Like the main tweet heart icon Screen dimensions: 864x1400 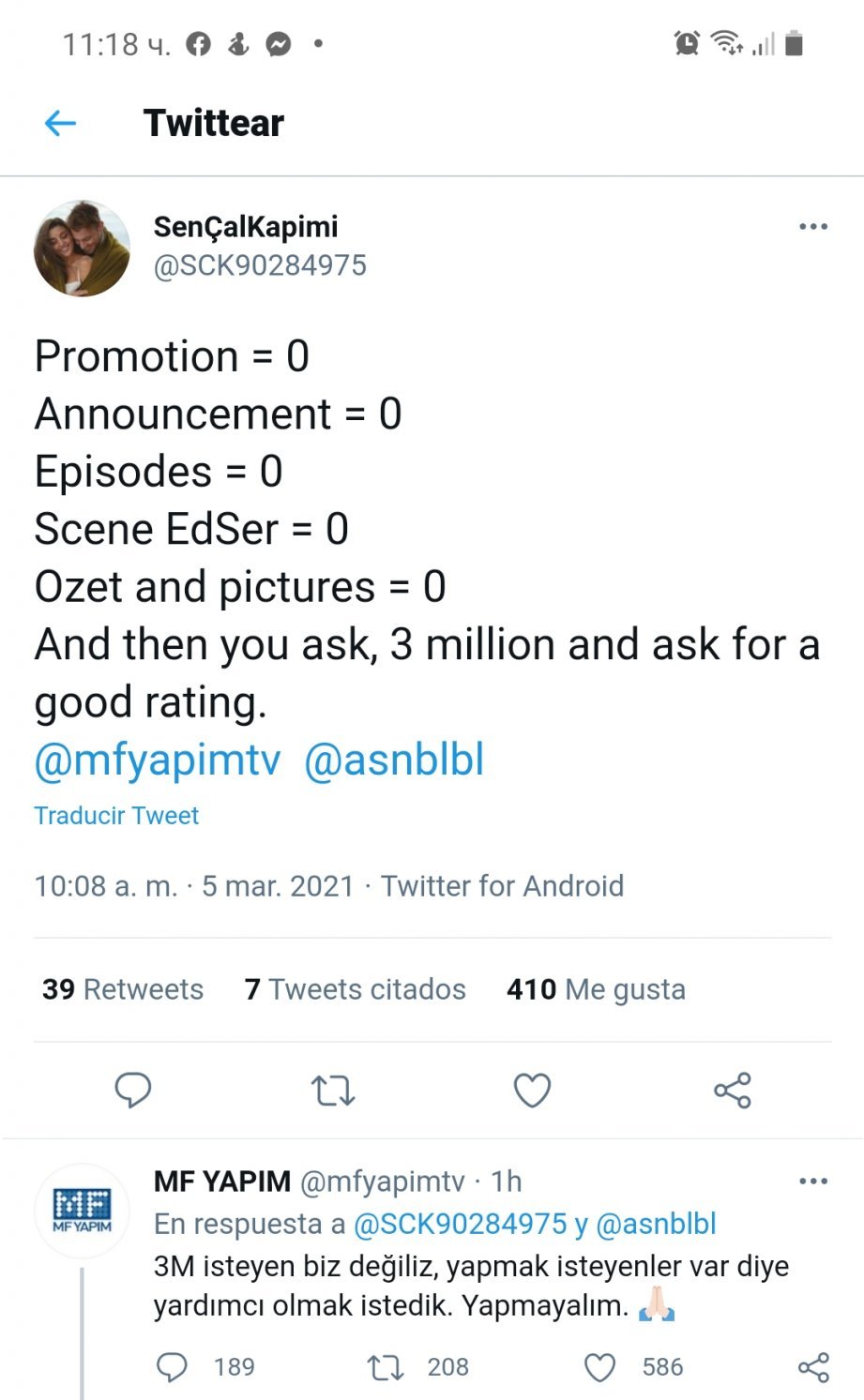coord(532,1090)
